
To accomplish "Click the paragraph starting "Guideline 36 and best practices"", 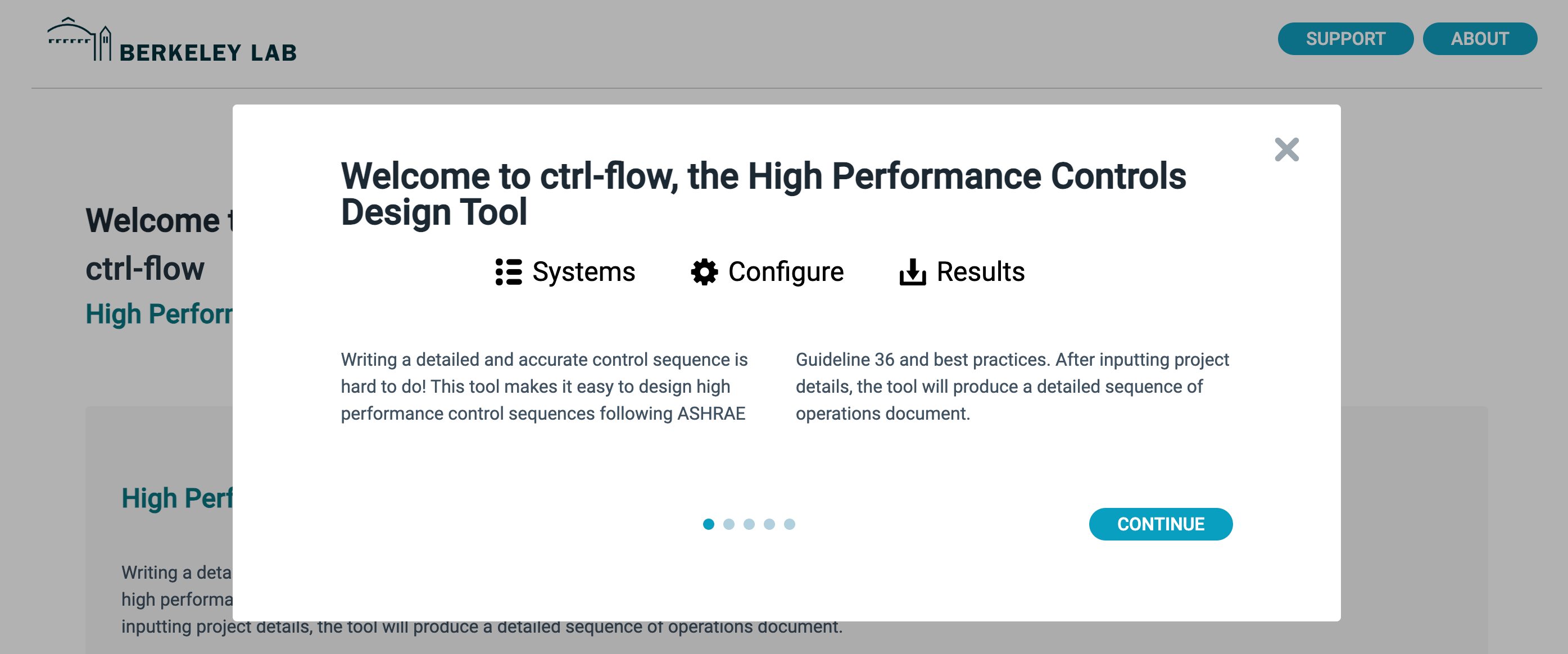I will (x=1012, y=387).
